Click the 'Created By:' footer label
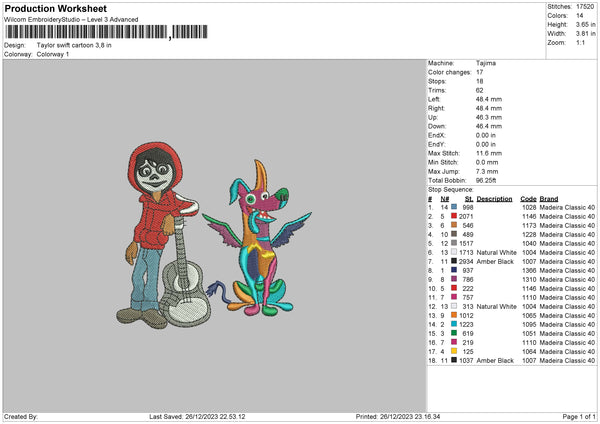The image size is (600, 424). [21, 417]
